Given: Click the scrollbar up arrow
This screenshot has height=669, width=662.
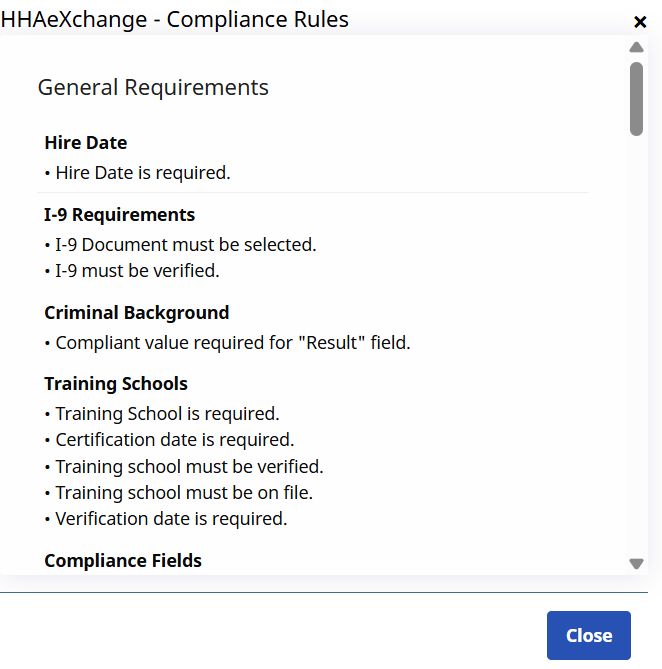Looking at the screenshot, I should pyautogui.click(x=636, y=47).
